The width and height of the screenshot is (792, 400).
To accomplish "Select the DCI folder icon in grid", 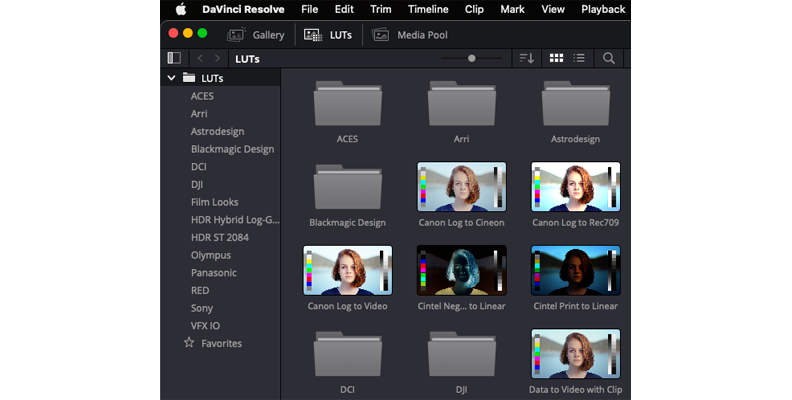I will click(x=348, y=355).
